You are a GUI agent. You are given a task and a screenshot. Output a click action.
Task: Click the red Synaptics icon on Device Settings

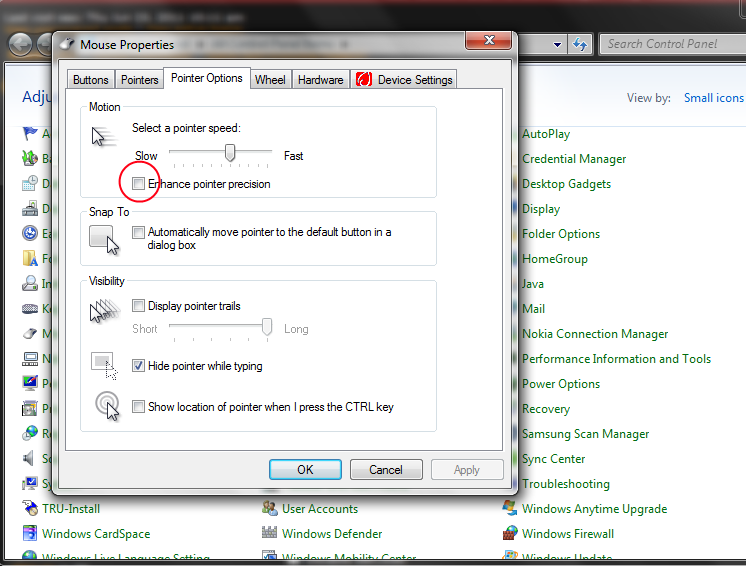pyautogui.click(x=363, y=80)
